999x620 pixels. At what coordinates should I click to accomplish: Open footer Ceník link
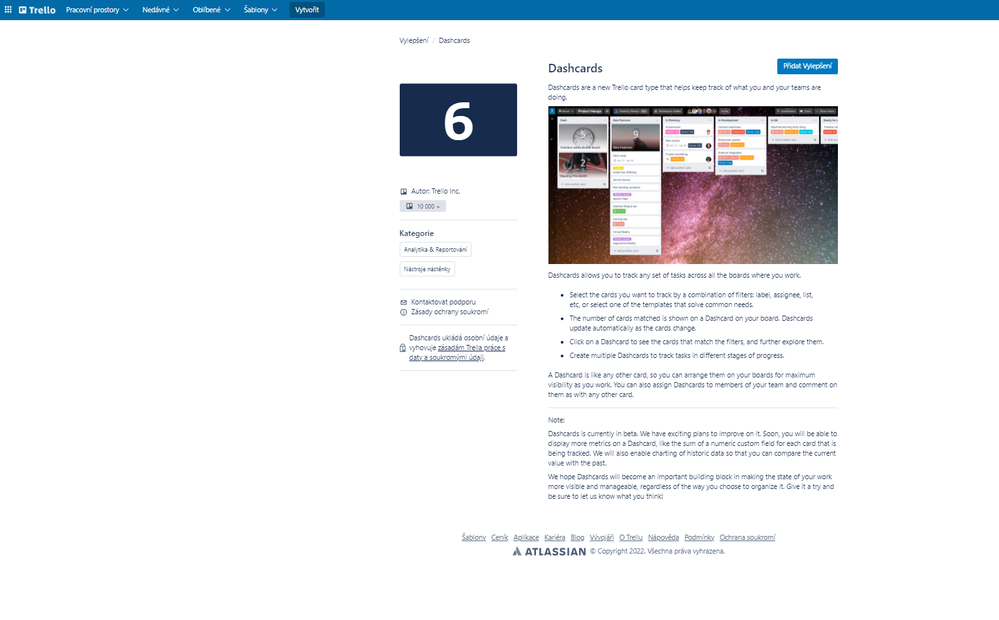(x=500, y=537)
